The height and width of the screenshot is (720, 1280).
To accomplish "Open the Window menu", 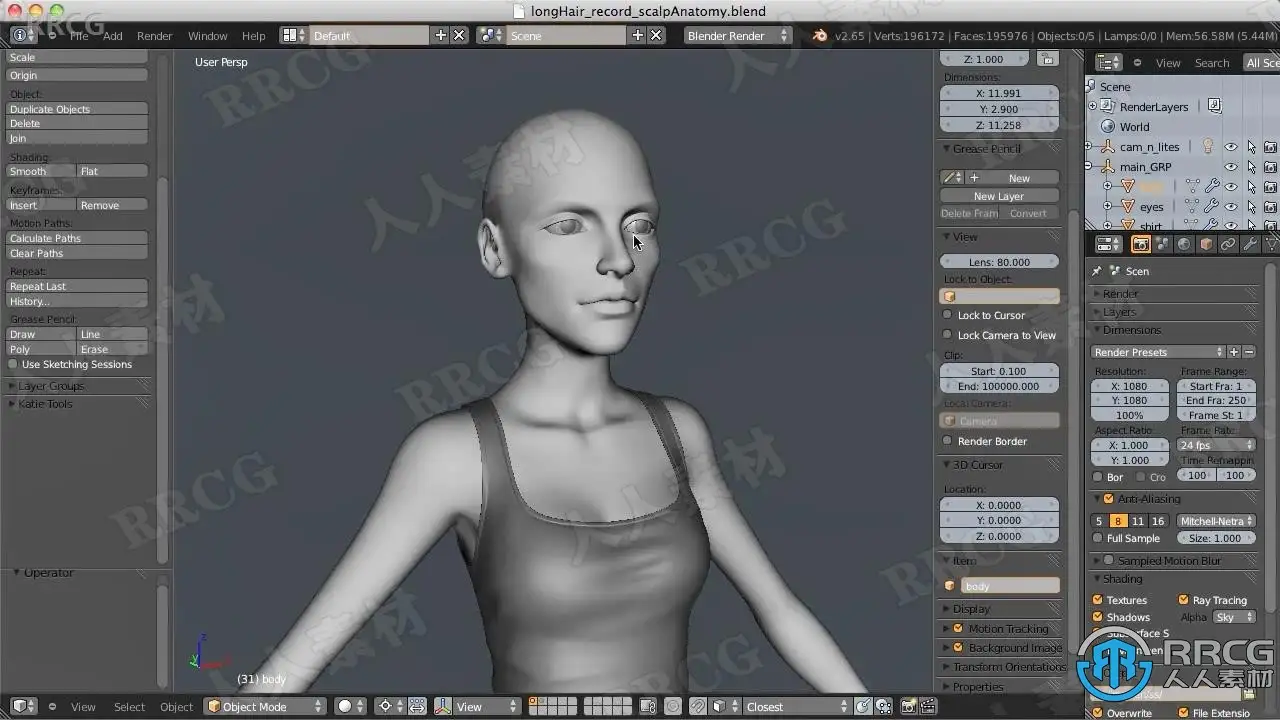I will click(x=208, y=35).
